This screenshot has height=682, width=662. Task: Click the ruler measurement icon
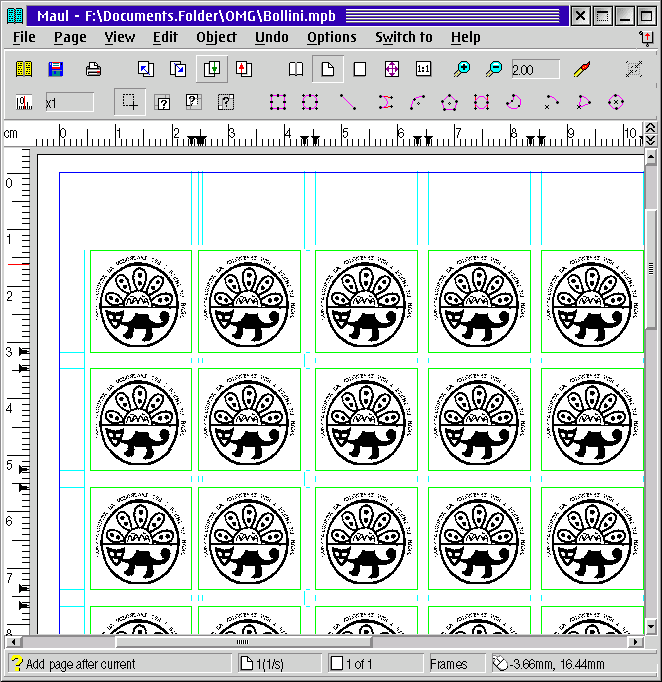pyautogui.click(x=24, y=103)
